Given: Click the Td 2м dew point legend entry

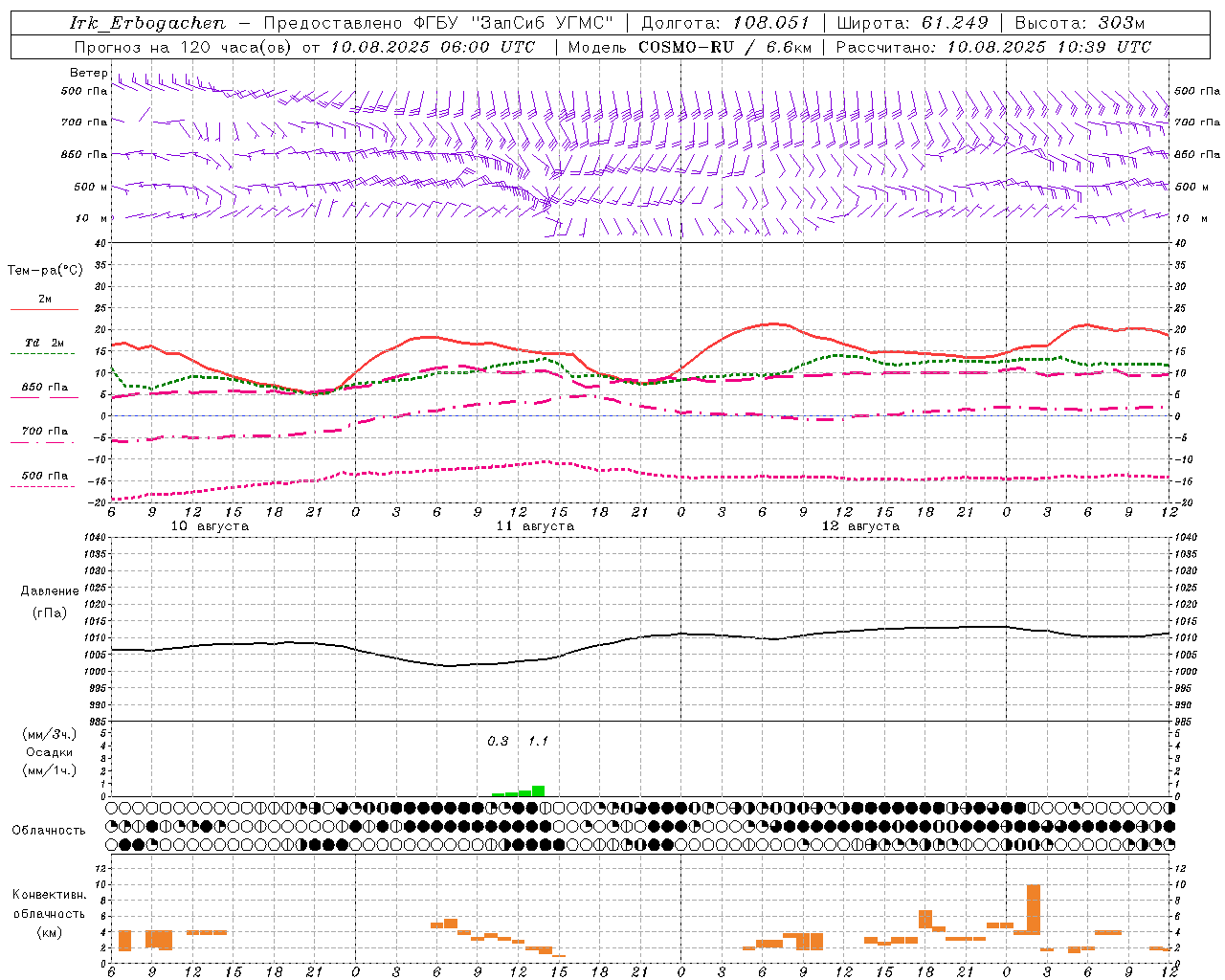Looking at the screenshot, I should [x=44, y=343].
